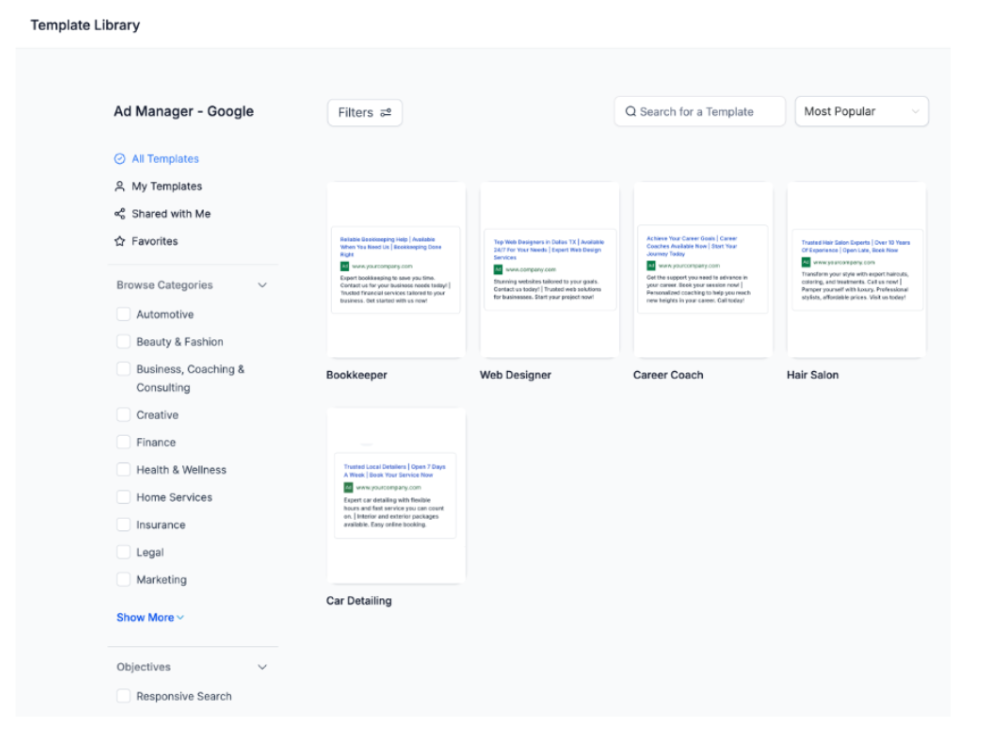Click the All Templates checkmark icon
Image resolution: width=1004 pixels, height=735 pixels.
coord(120,159)
